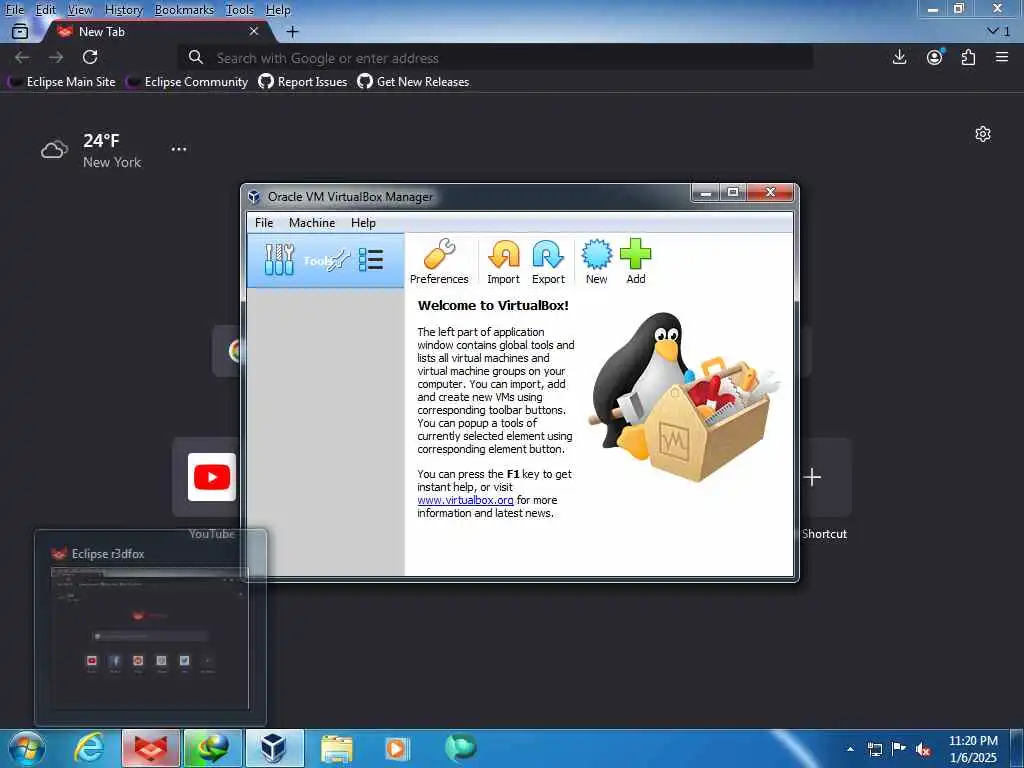Click the Eclipse r3dfox window preview thumbnail

point(150,638)
